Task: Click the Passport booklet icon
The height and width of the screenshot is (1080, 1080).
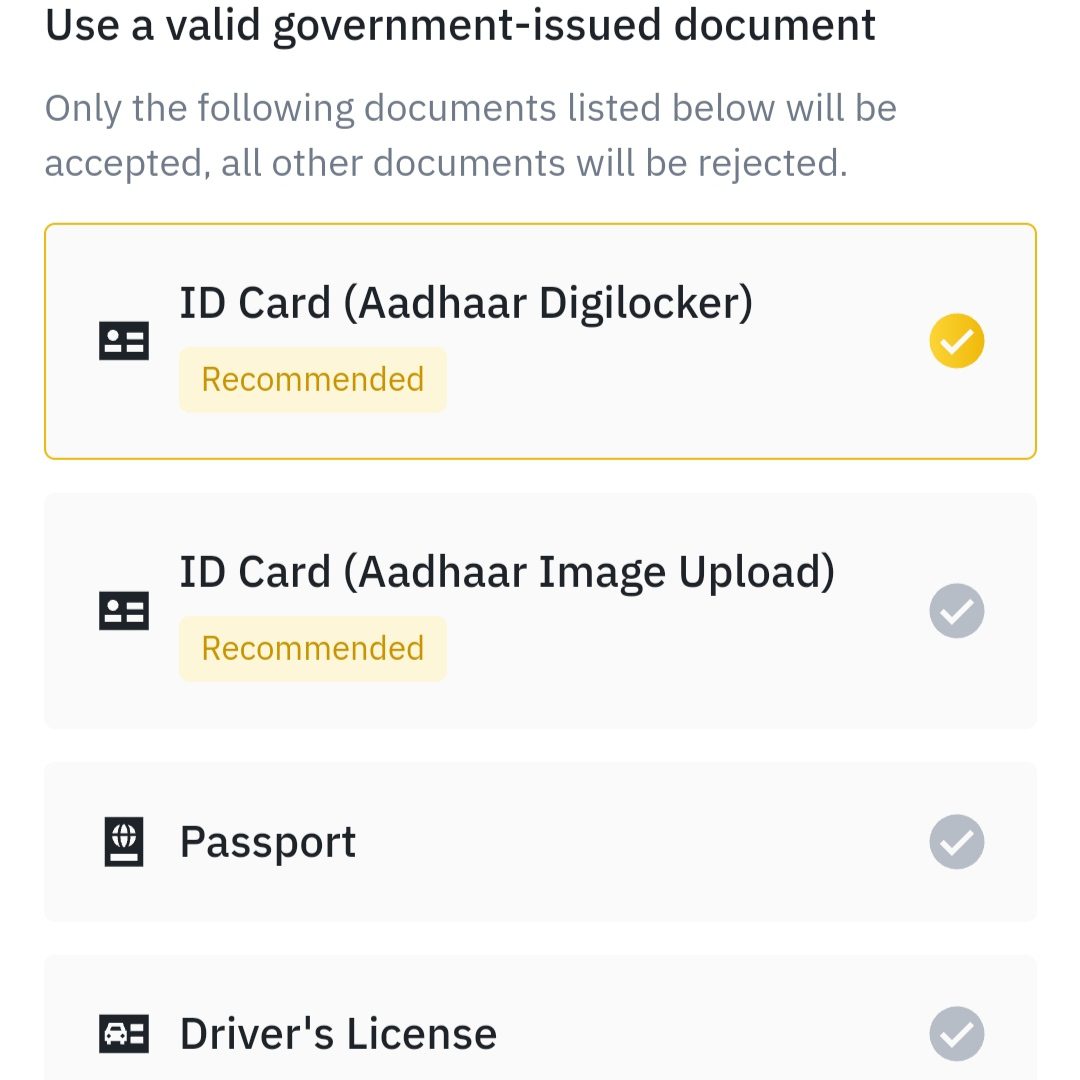Action: (124, 842)
